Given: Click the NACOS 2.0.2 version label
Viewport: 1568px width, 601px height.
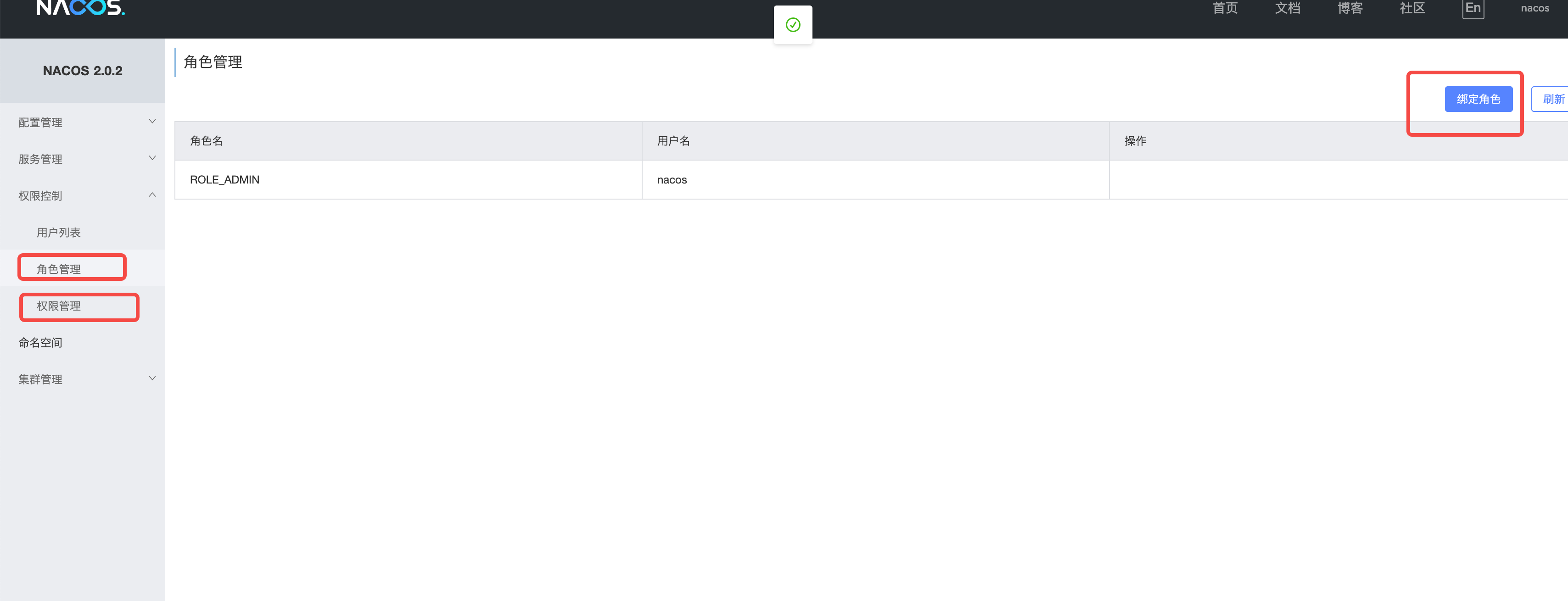Looking at the screenshot, I should point(83,71).
